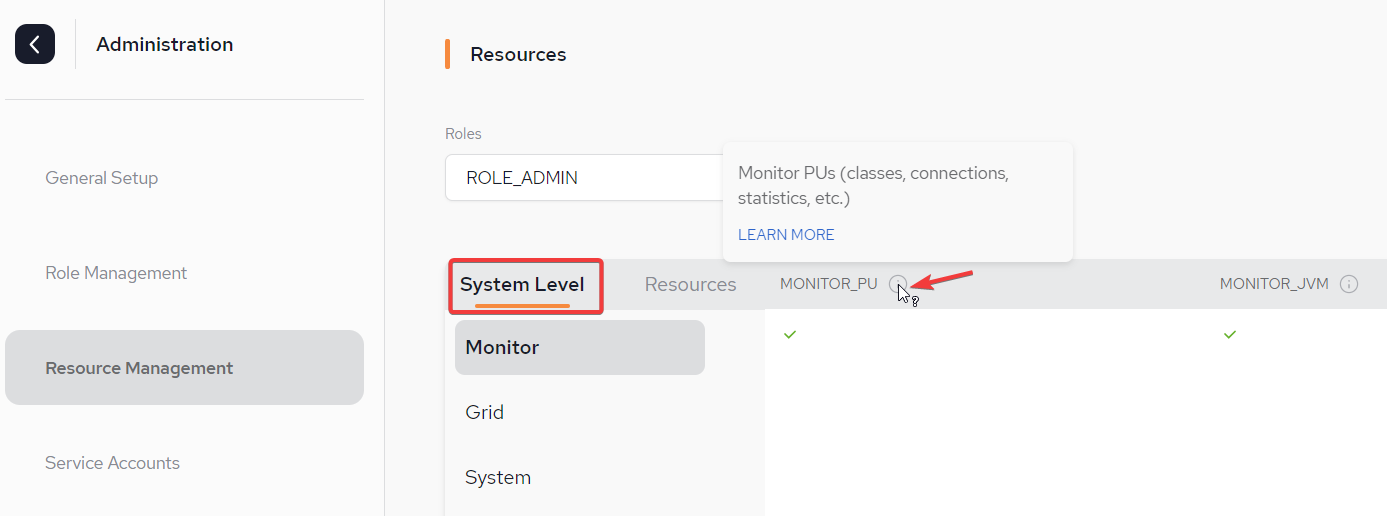Open Service Accounts in the sidebar
The width and height of the screenshot is (1387, 516).
[x=113, y=463]
